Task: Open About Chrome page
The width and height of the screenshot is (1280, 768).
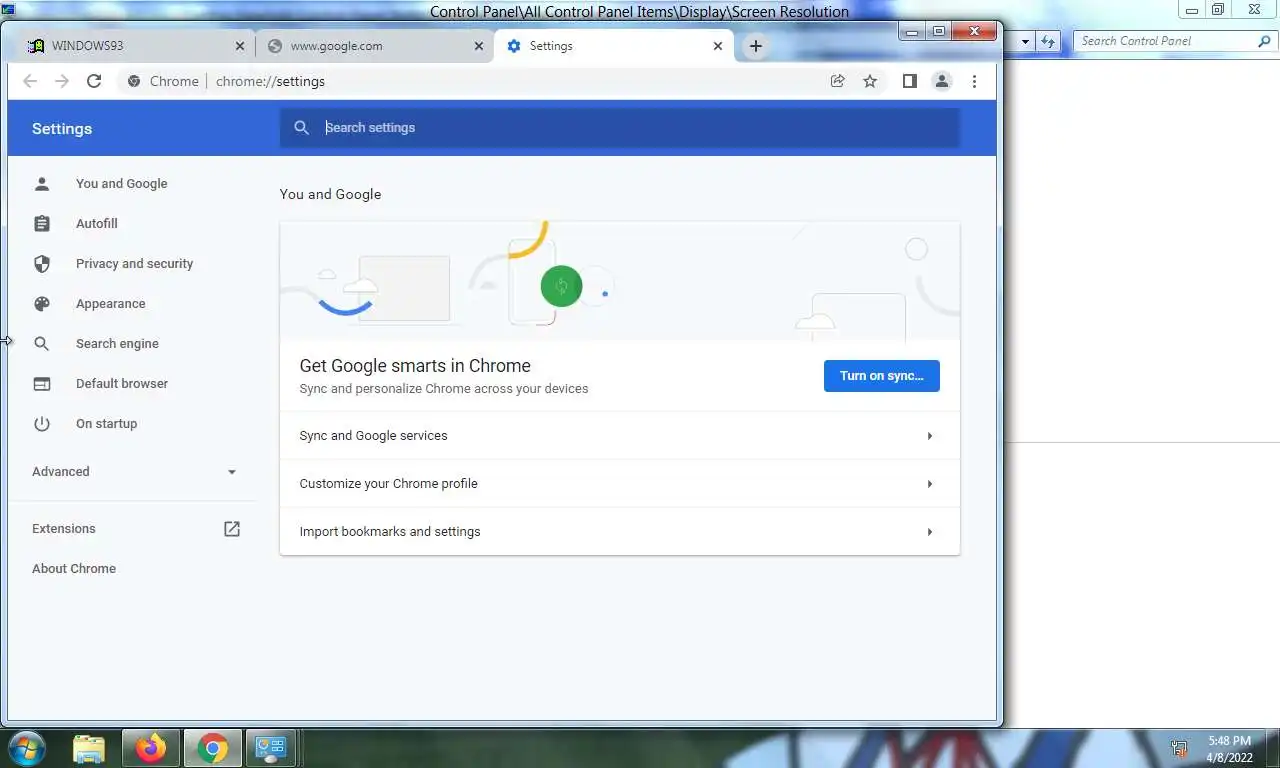Action: click(x=74, y=569)
